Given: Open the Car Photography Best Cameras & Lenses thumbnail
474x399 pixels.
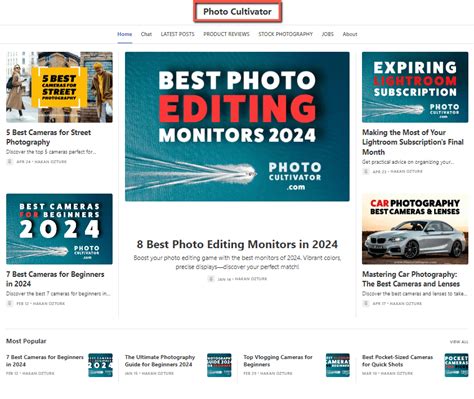Looking at the screenshot, I should pos(415,229).
